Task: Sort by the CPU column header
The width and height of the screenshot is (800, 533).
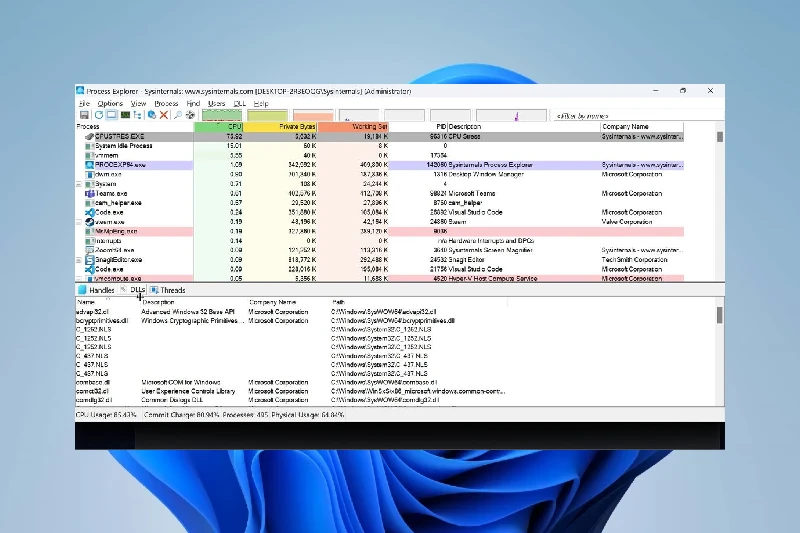Action: 218,126
